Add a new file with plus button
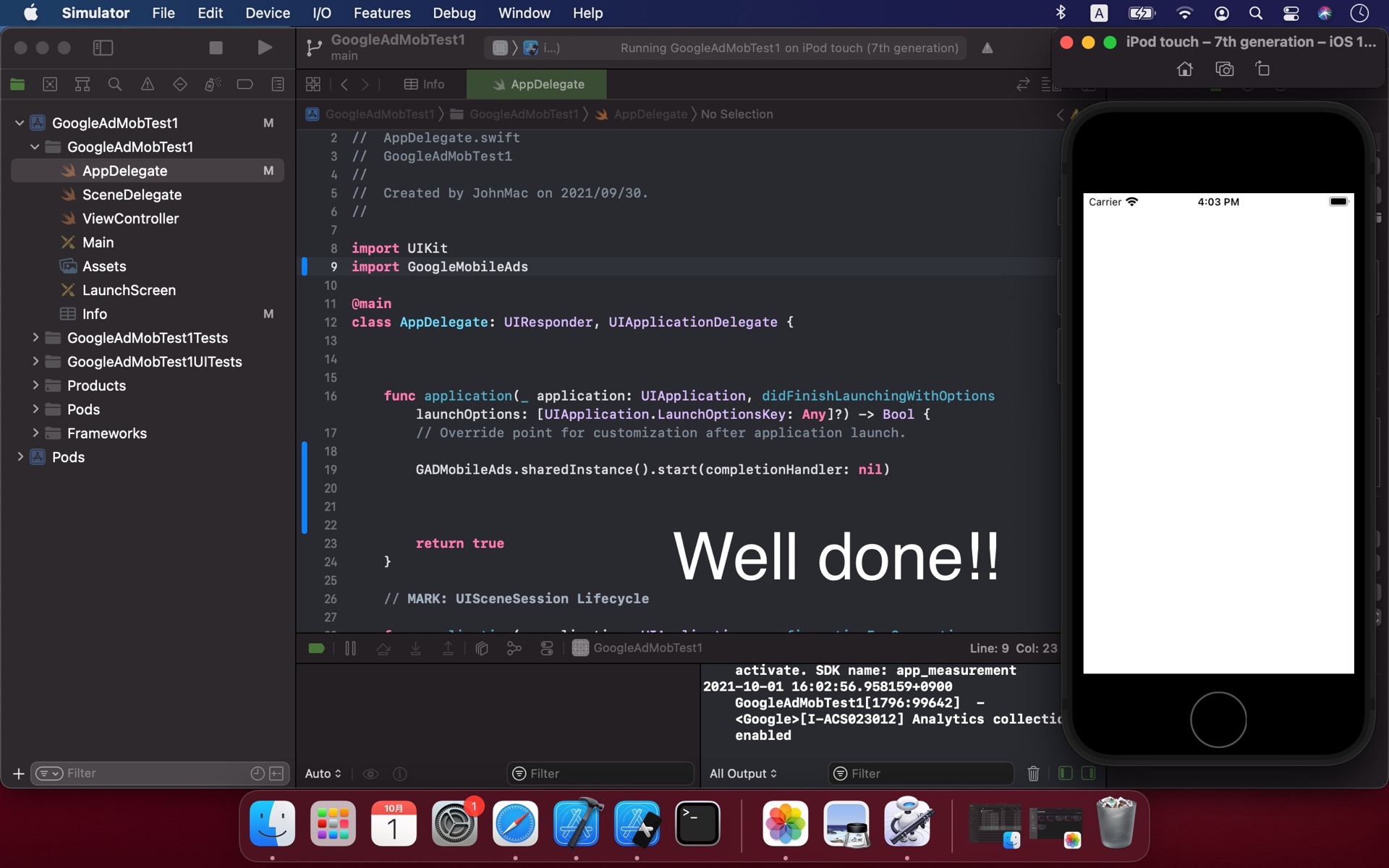 (x=19, y=774)
